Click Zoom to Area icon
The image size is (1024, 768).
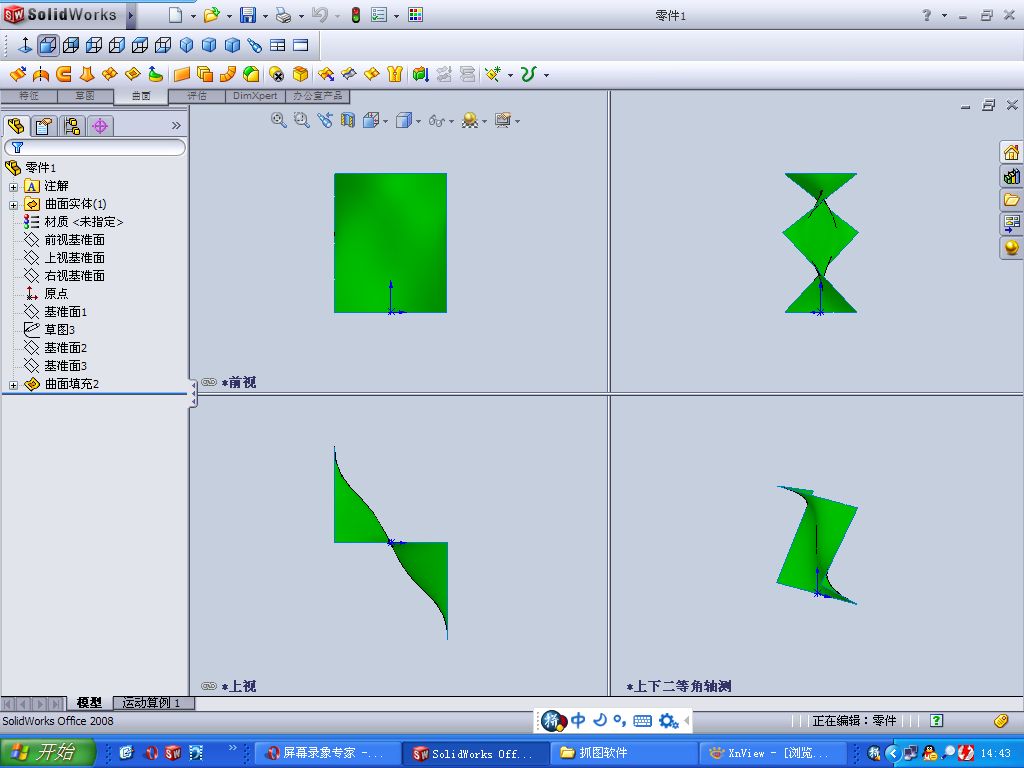(x=301, y=120)
